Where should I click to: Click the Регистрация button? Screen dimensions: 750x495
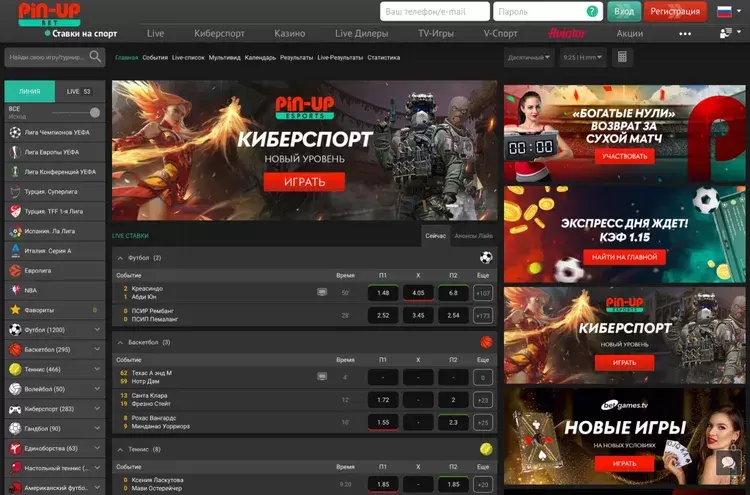pos(675,11)
